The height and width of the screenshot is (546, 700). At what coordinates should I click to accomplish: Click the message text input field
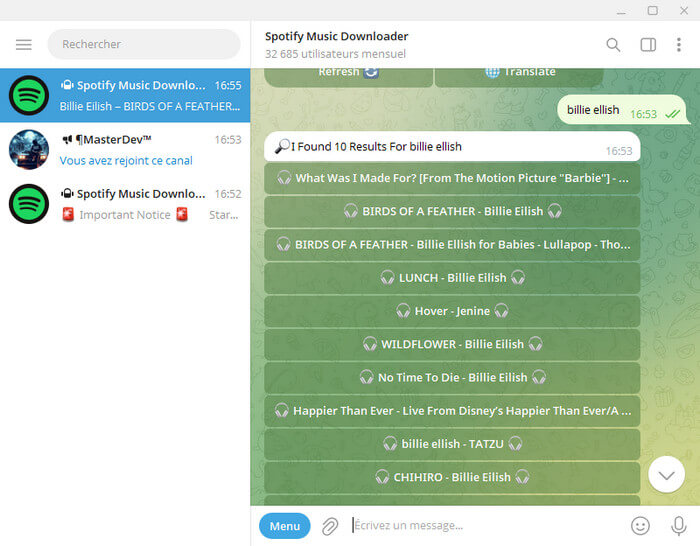click(x=485, y=526)
